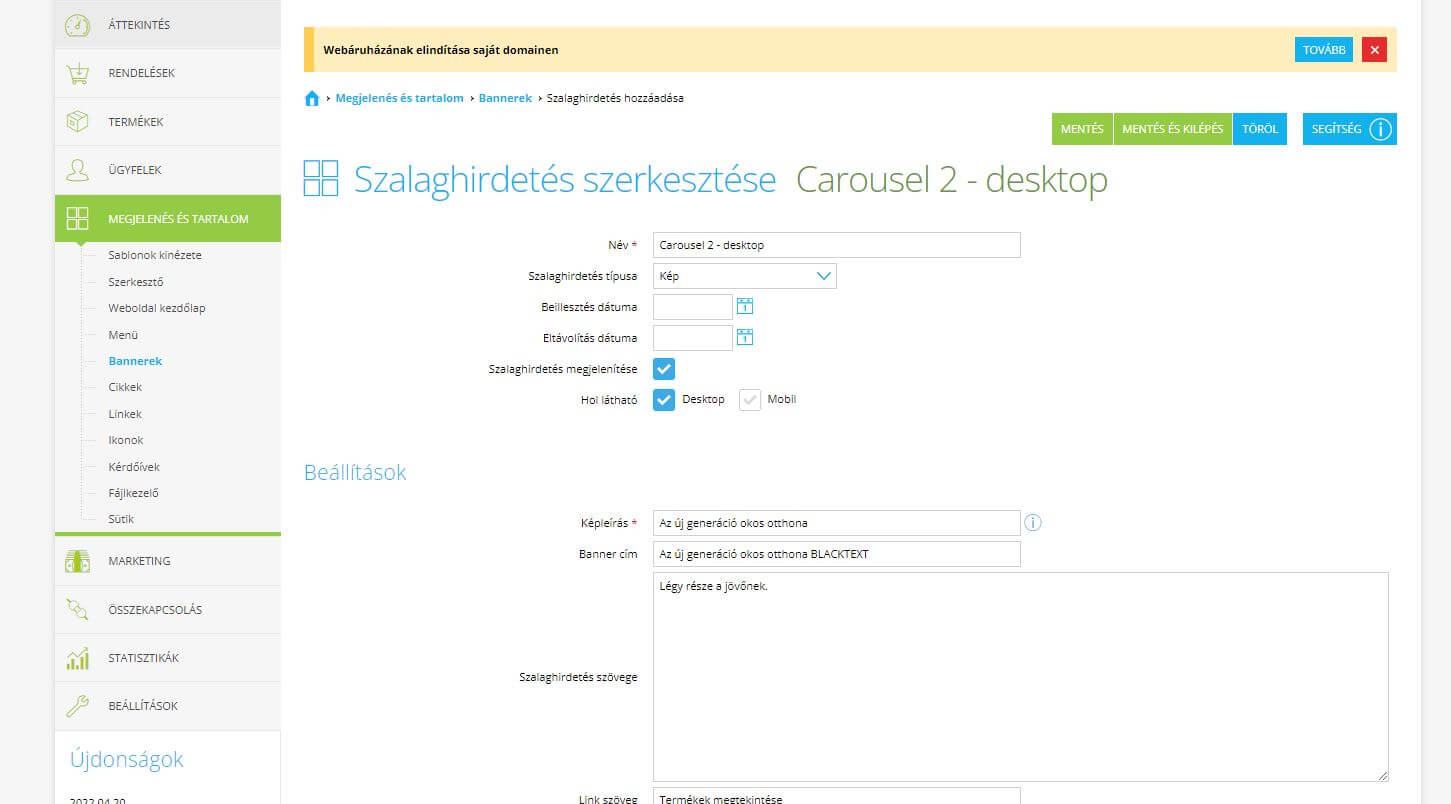This screenshot has height=804, width=1451.
Task: Click the Rendelések shopping cart icon
Action: coord(77,73)
